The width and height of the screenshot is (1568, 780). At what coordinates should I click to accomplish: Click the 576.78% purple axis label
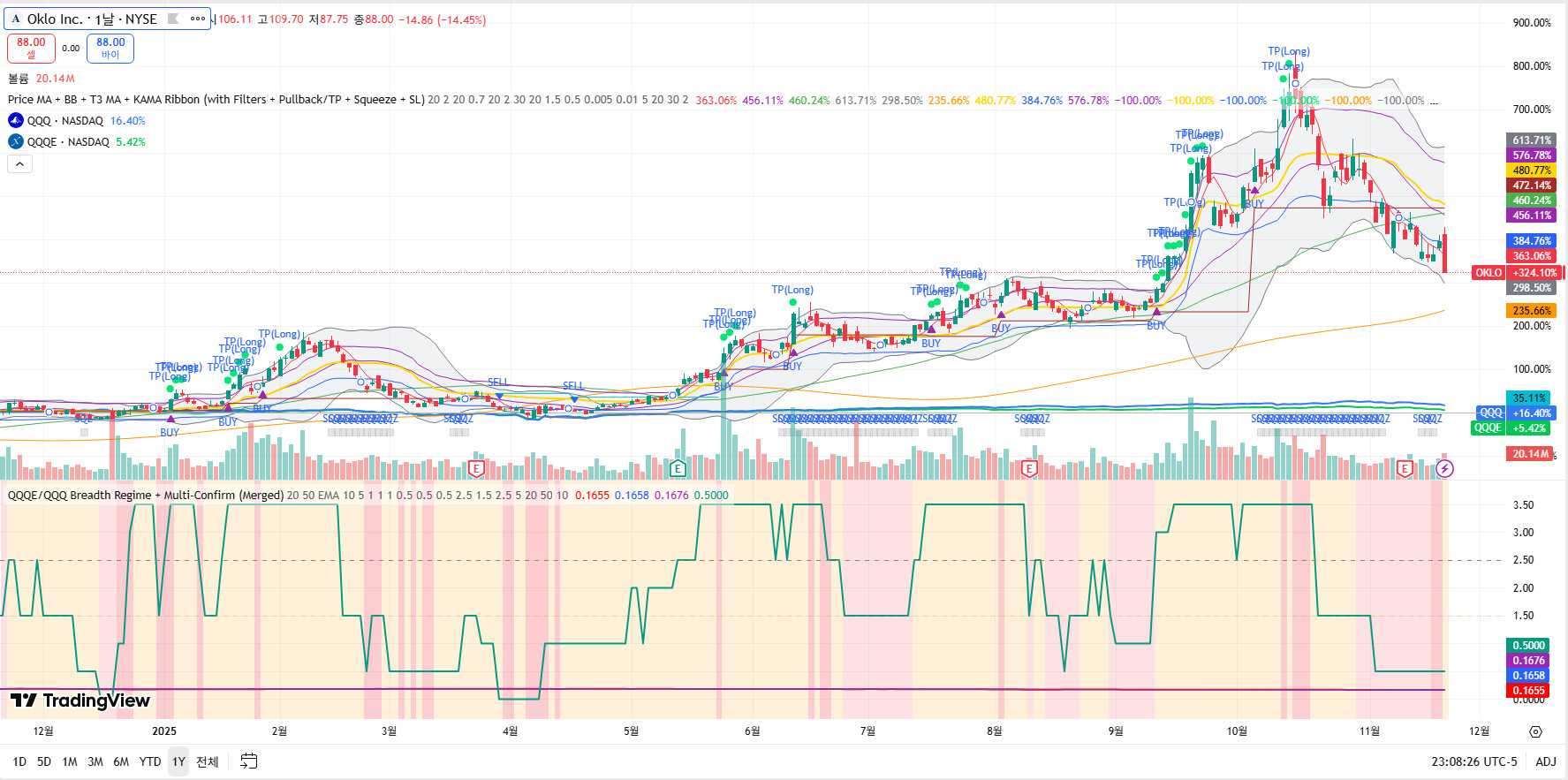tap(1531, 155)
